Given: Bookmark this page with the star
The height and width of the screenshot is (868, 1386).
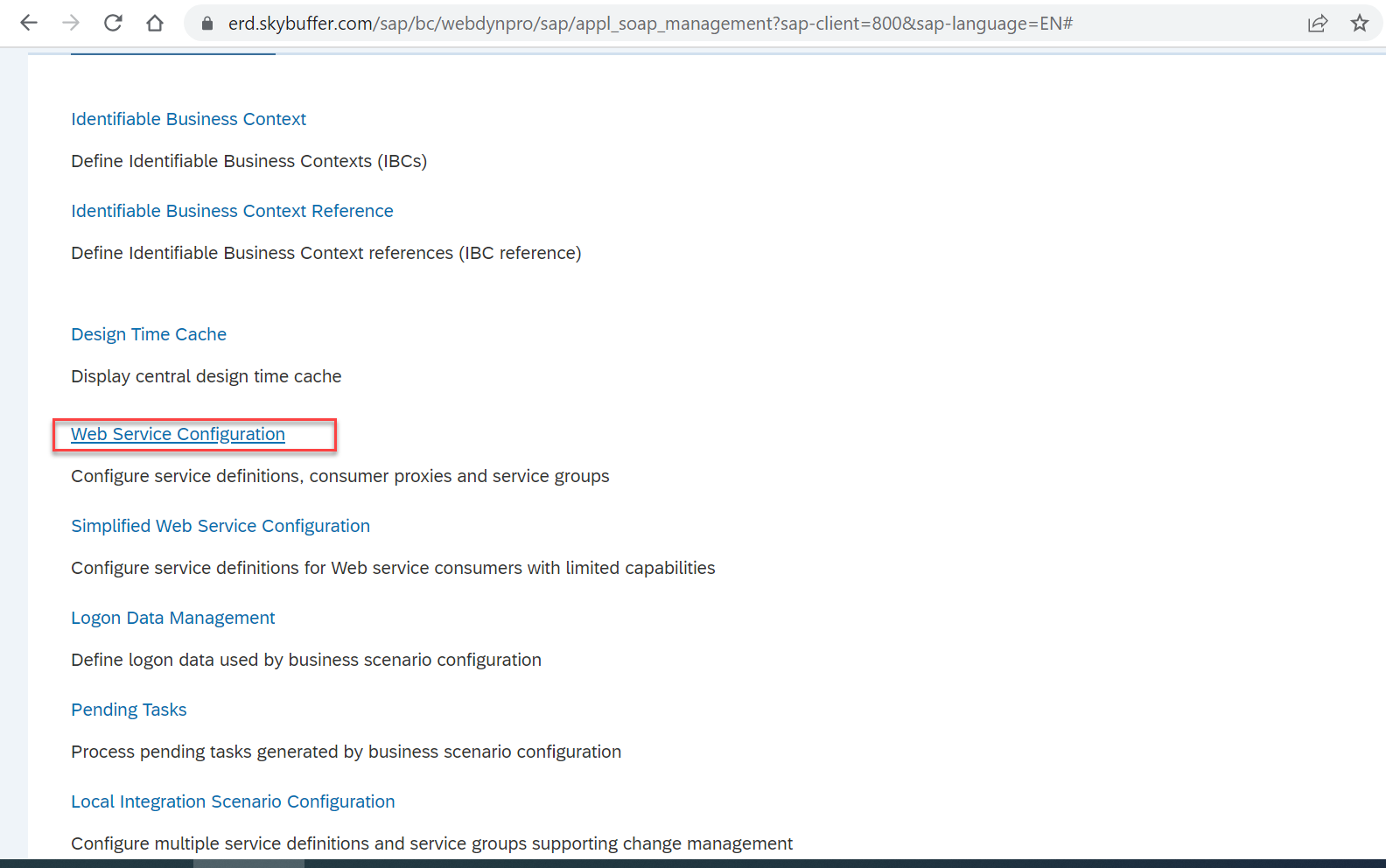Looking at the screenshot, I should 1360,24.
